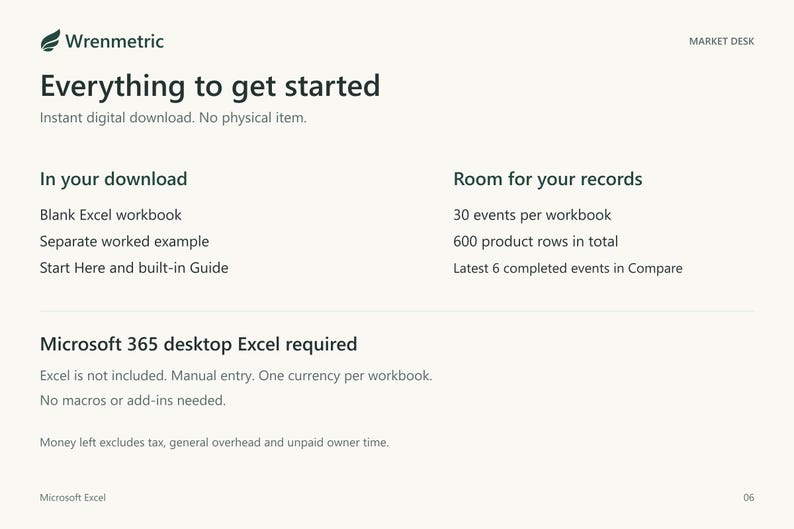The height and width of the screenshot is (529, 794).
Task: Select the '30 events per workbook' line
Action: pyautogui.click(x=532, y=215)
